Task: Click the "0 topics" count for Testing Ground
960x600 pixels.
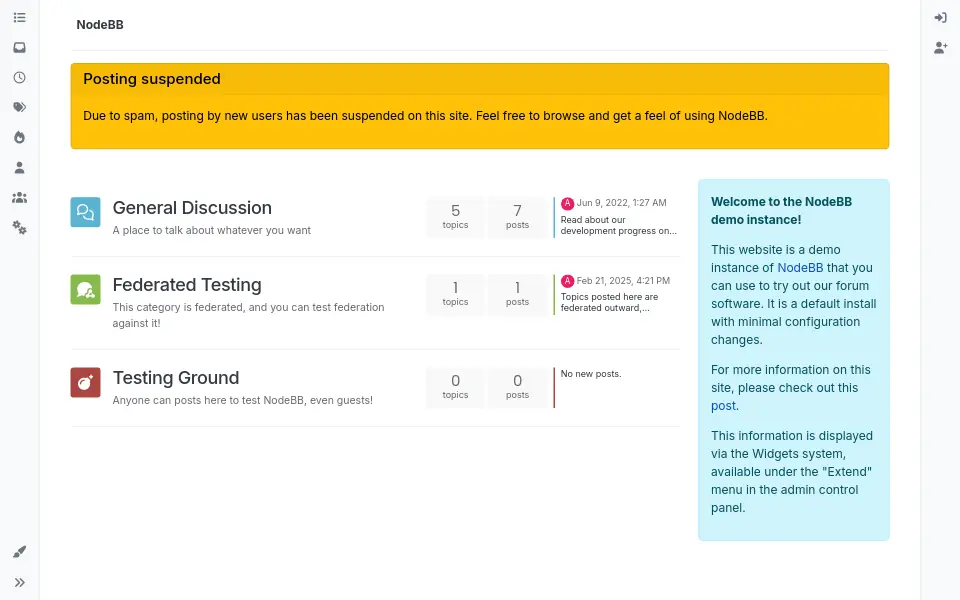Action: [x=455, y=387]
